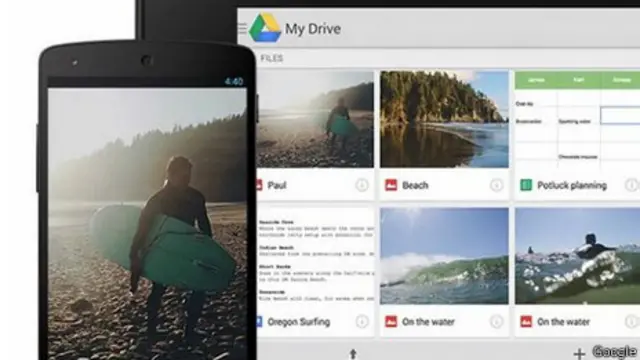Screen dimensions: 640x360
Task: Open the Oregon Surfing document preview
Action: tap(315, 256)
